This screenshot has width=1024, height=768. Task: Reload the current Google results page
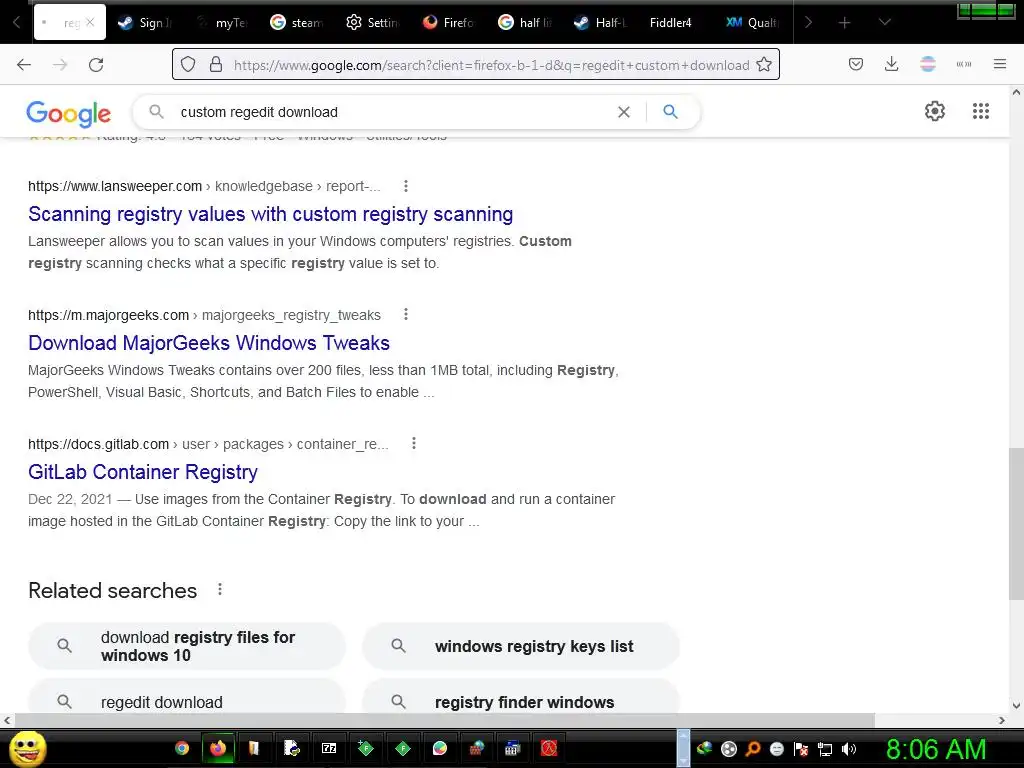pyautogui.click(x=96, y=65)
